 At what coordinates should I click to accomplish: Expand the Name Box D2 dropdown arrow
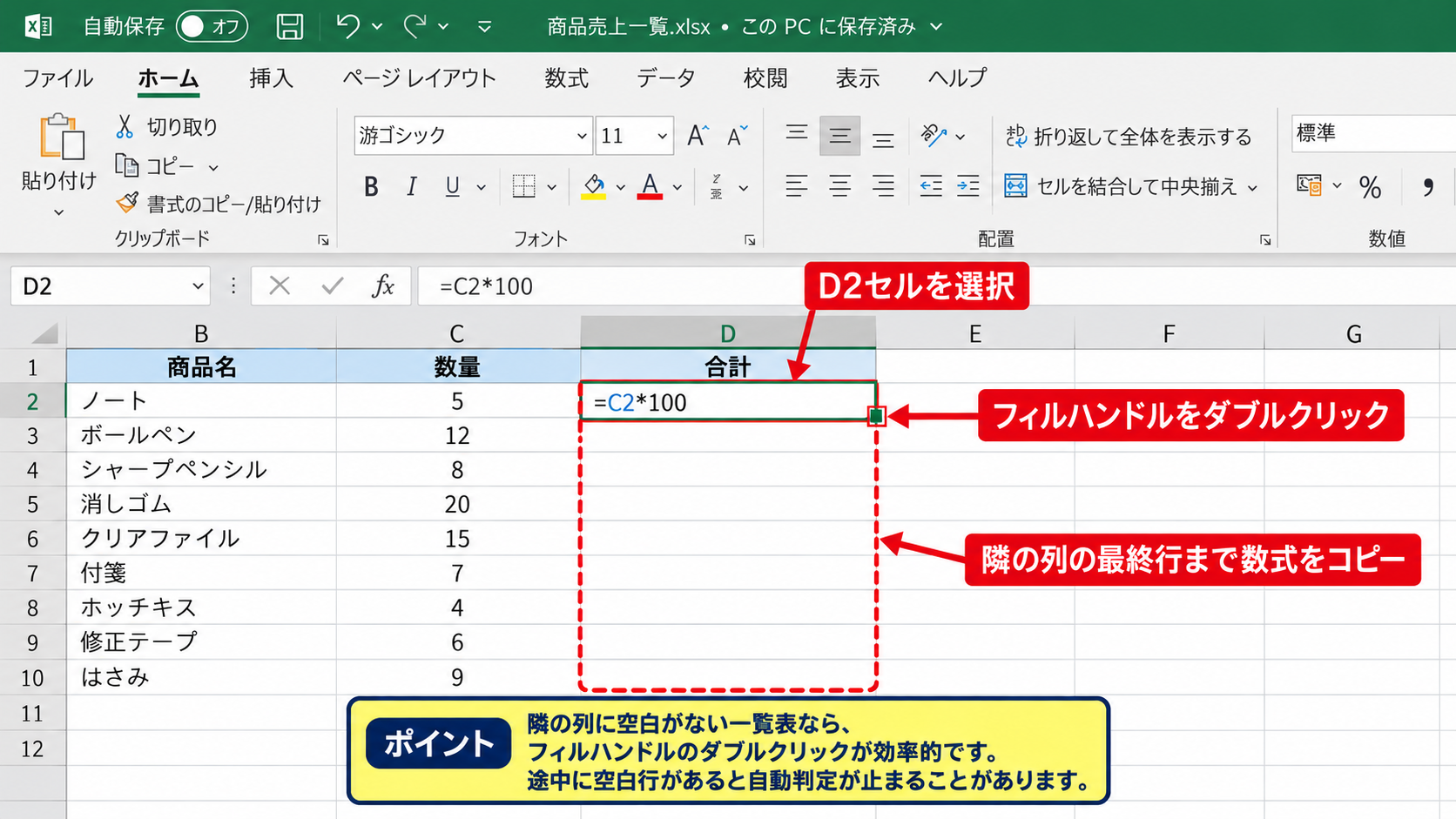pyautogui.click(x=198, y=285)
